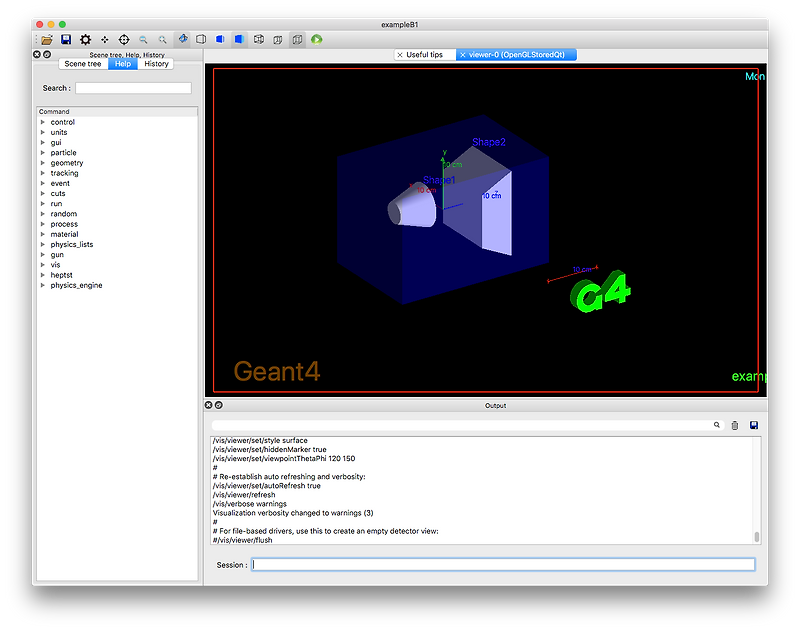800x631 pixels.
Task: Expand the geometry command group
Action: [x=43, y=163]
